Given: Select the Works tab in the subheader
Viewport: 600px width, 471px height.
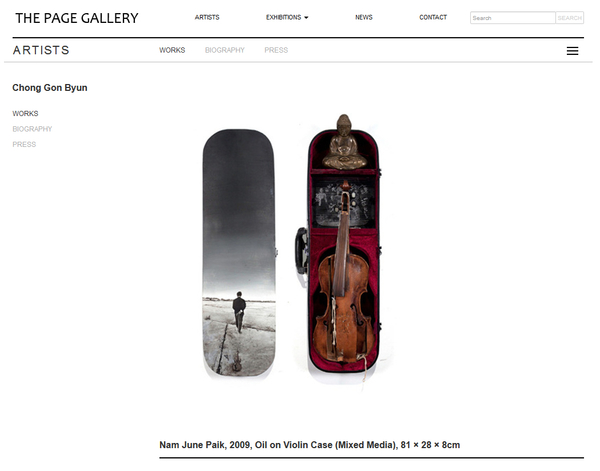Looking at the screenshot, I should click(172, 50).
